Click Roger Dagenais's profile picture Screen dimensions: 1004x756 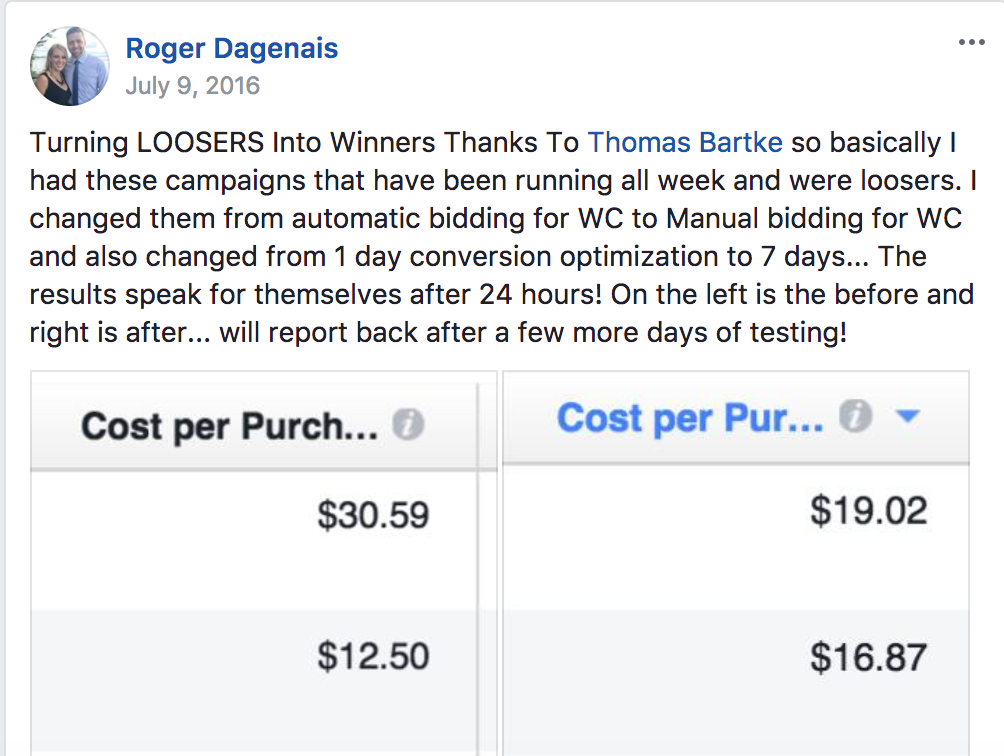(69, 66)
